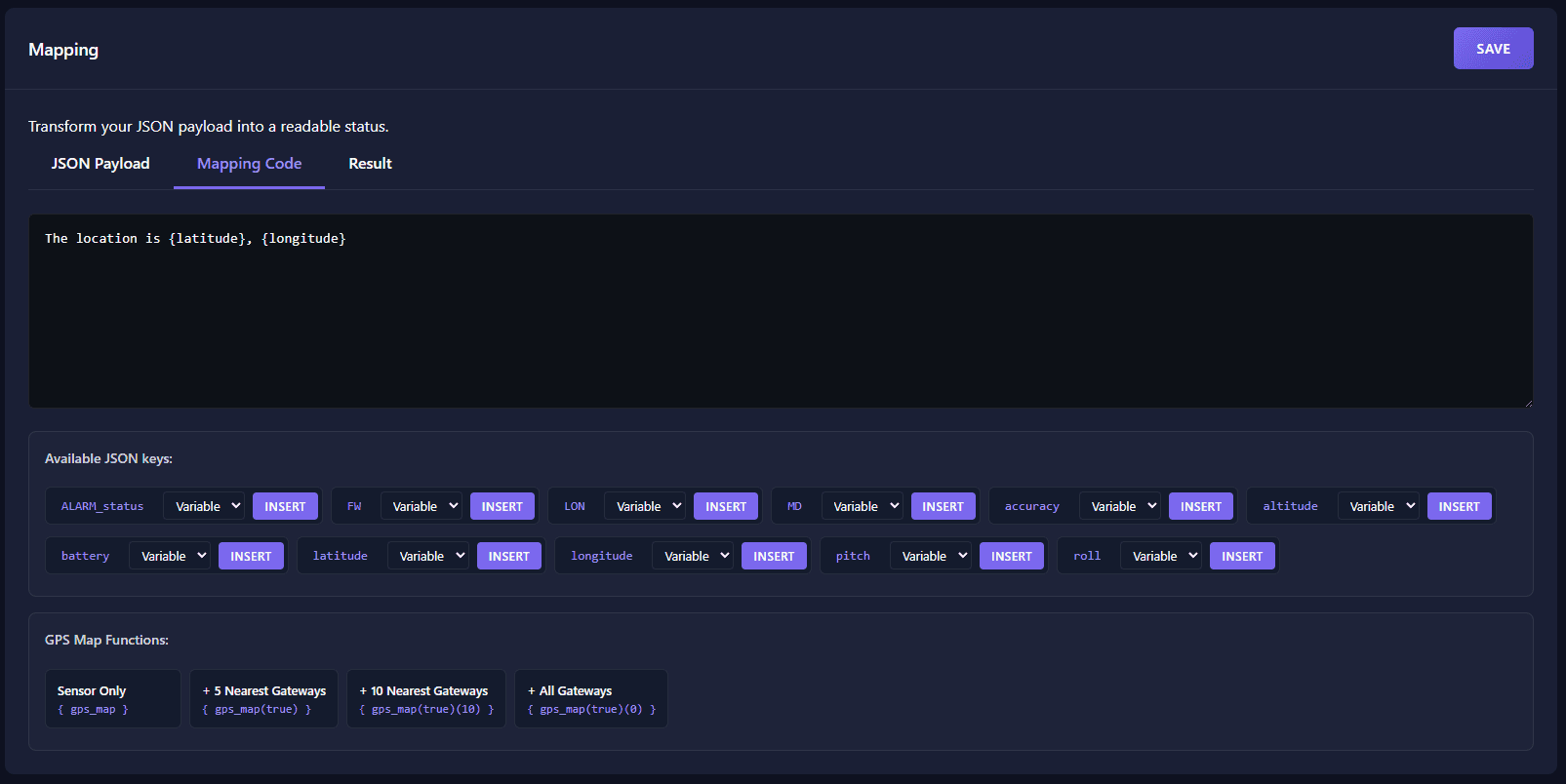Select the All Gateways map function
The height and width of the screenshot is (784, 1566).
coord(591,698)
